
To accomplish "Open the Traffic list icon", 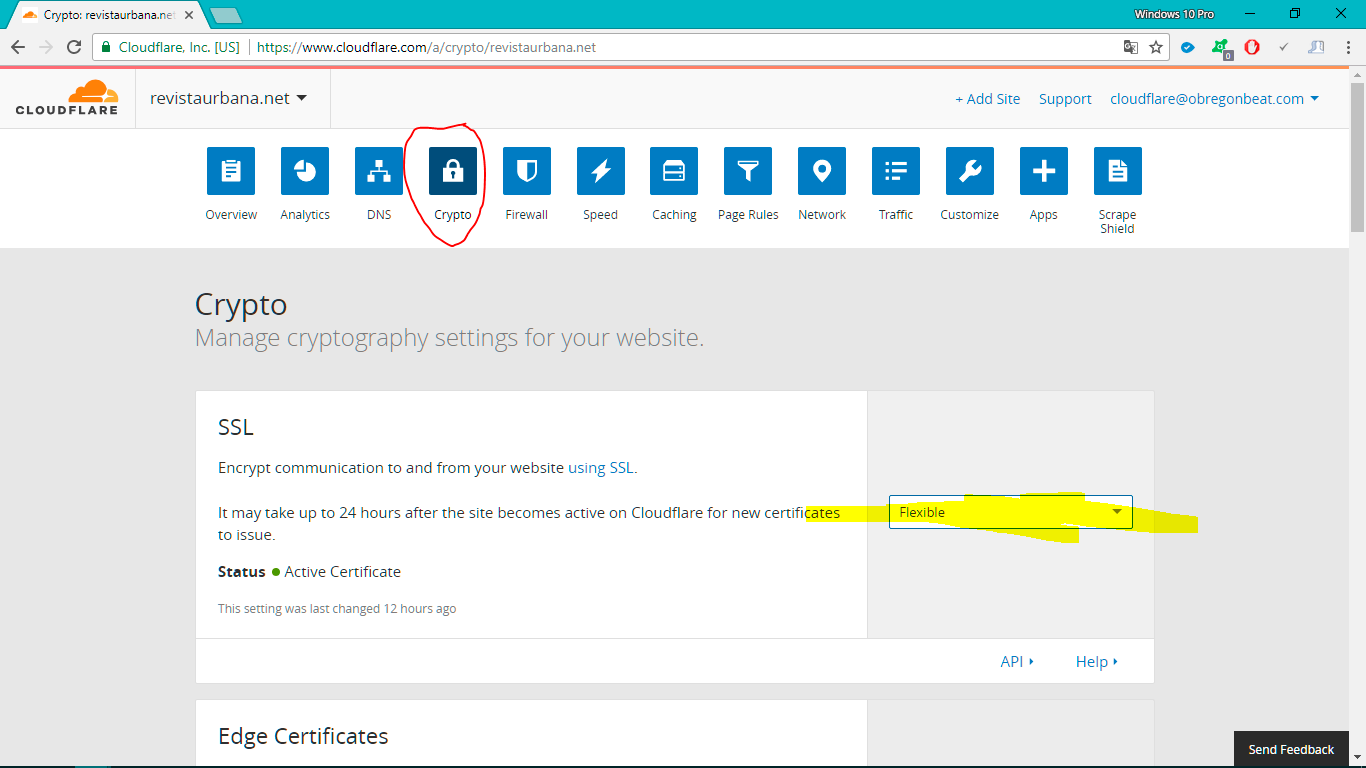I will pos(896,171).
